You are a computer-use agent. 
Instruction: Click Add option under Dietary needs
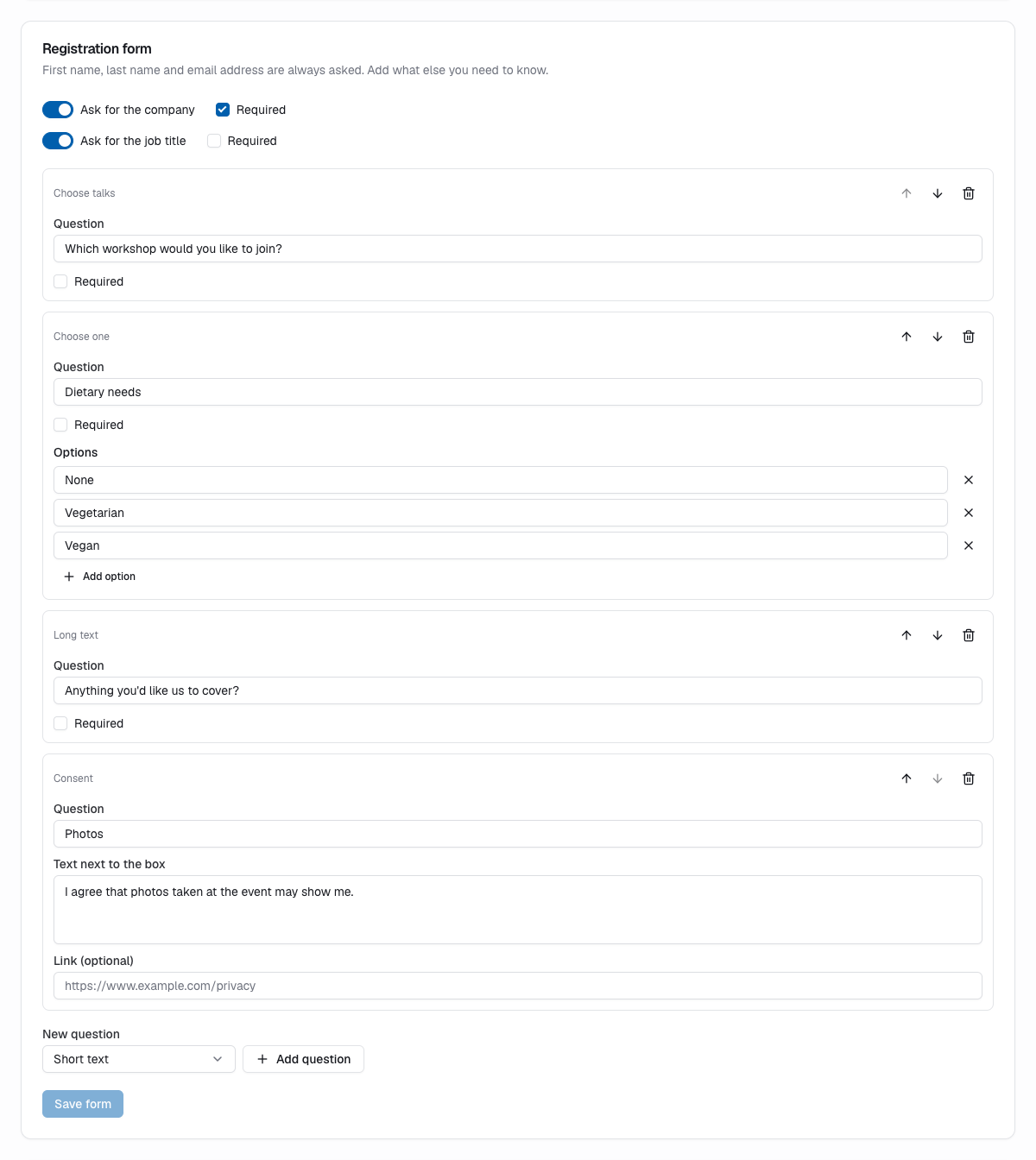pyautogui.click(x=99, y=577)
